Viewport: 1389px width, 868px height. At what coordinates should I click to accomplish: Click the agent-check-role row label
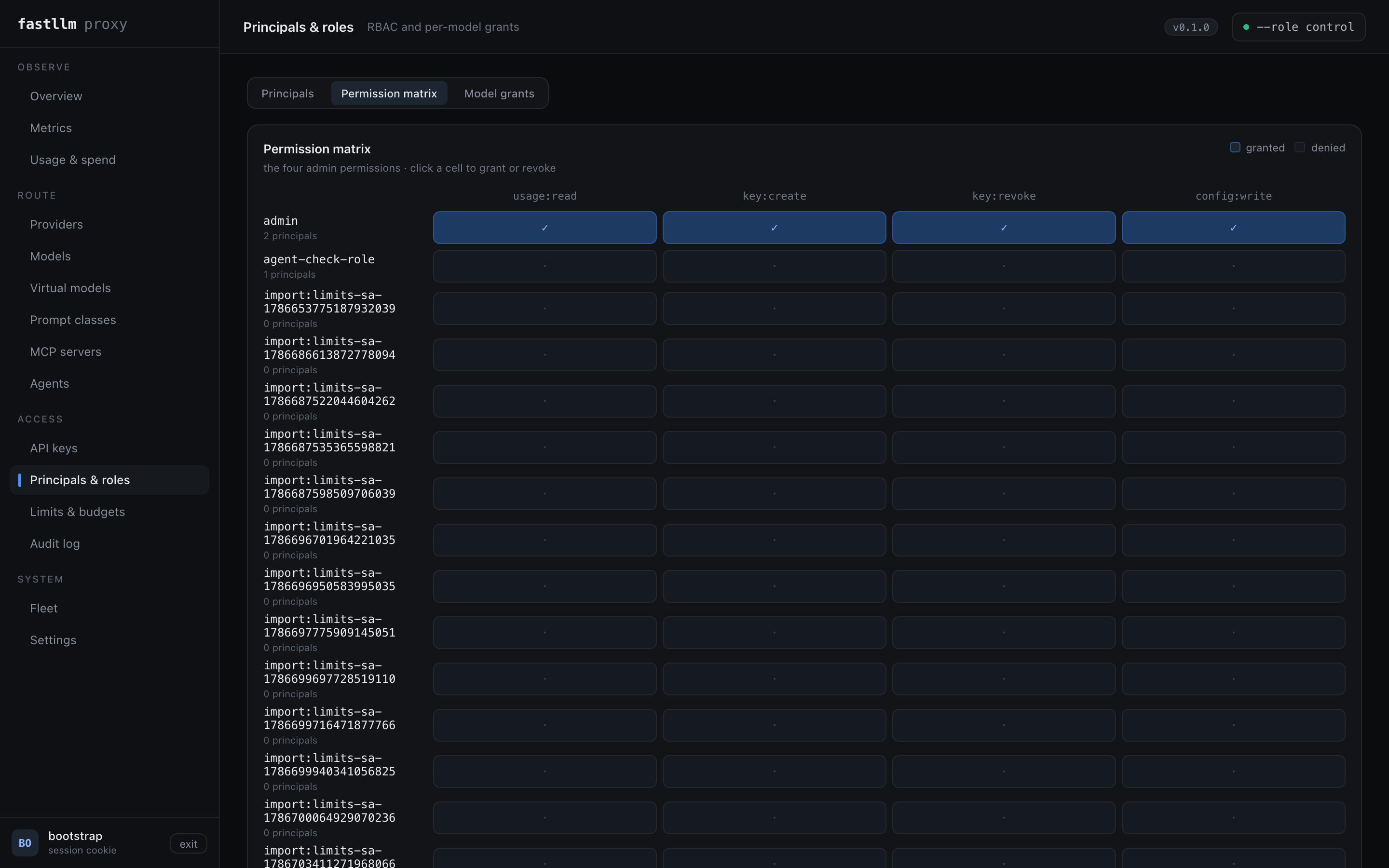pos(319,259)
